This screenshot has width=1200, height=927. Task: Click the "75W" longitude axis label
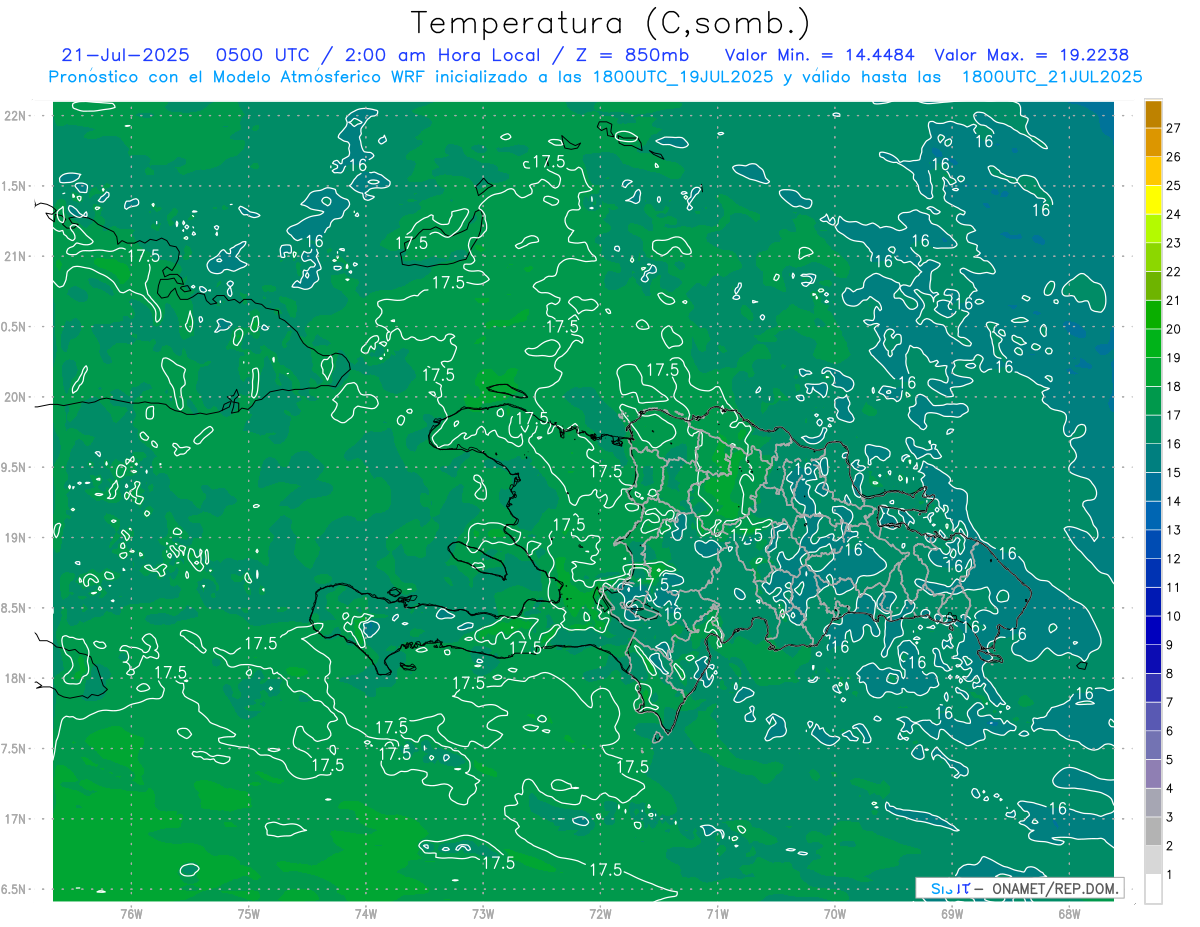pyautogui.click(x=249, y=913)
